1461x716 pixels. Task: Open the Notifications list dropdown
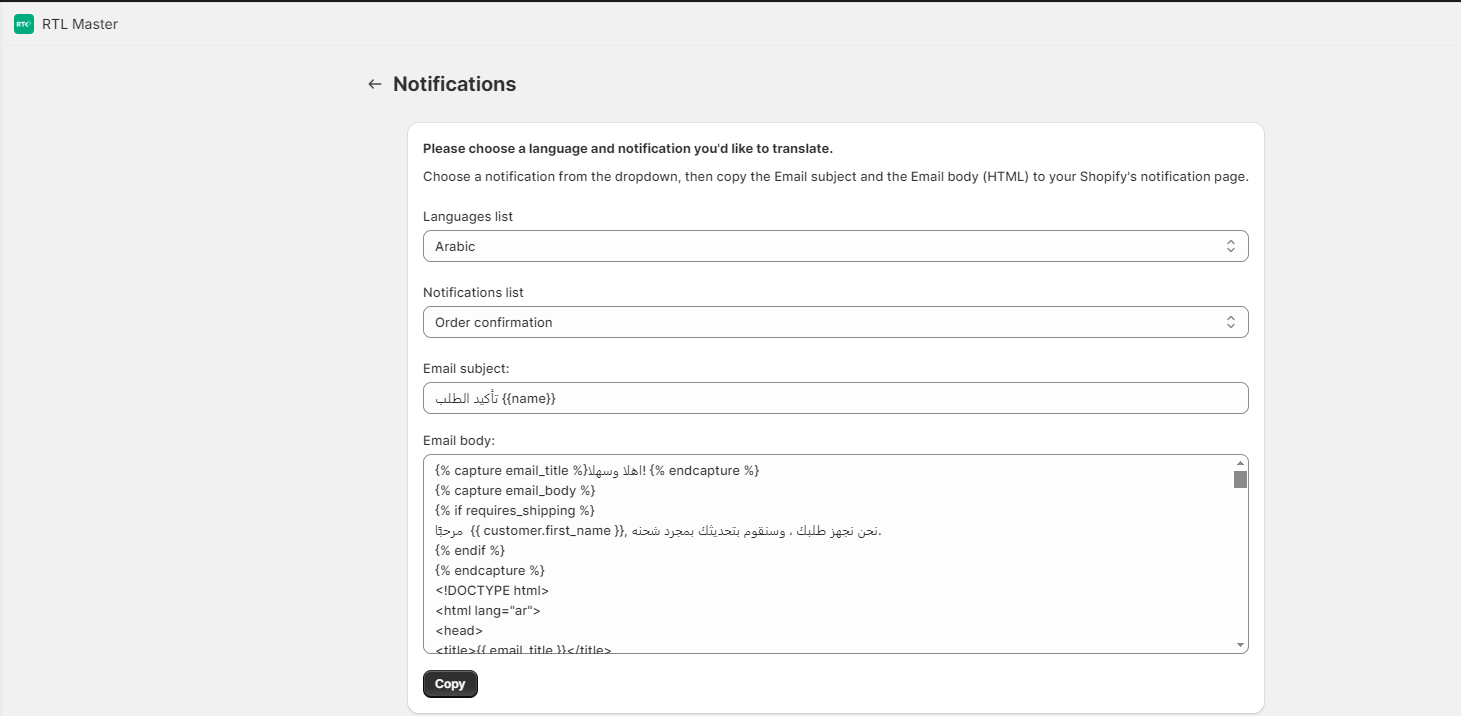835,322
